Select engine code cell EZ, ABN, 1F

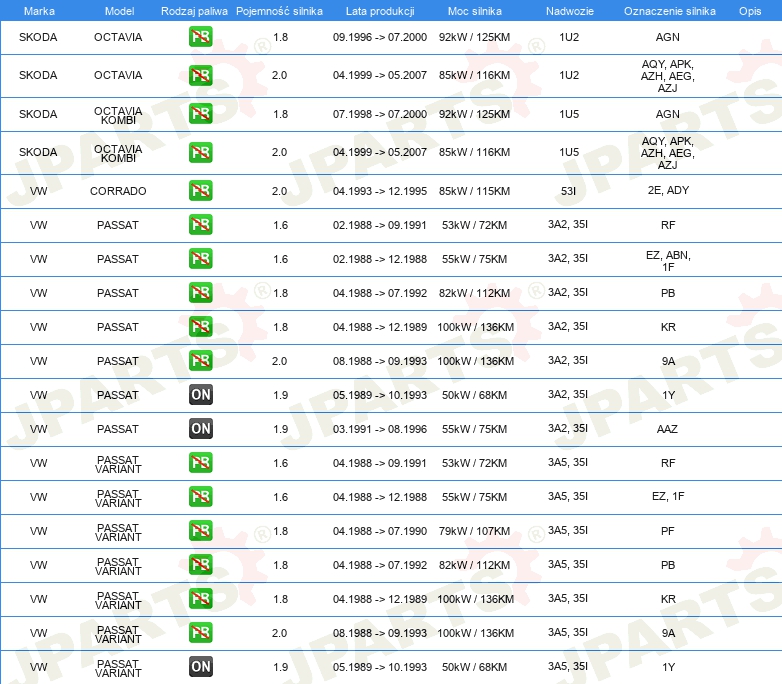tap(668, 261)
